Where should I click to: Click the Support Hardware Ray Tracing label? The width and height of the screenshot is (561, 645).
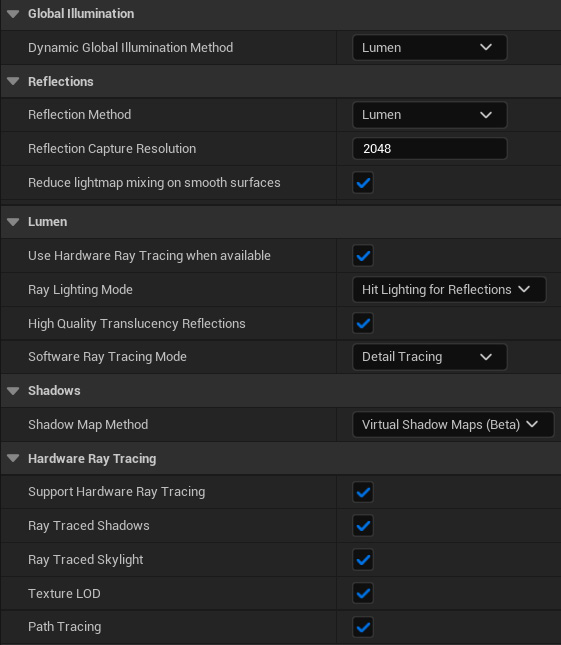pos(117,492)
